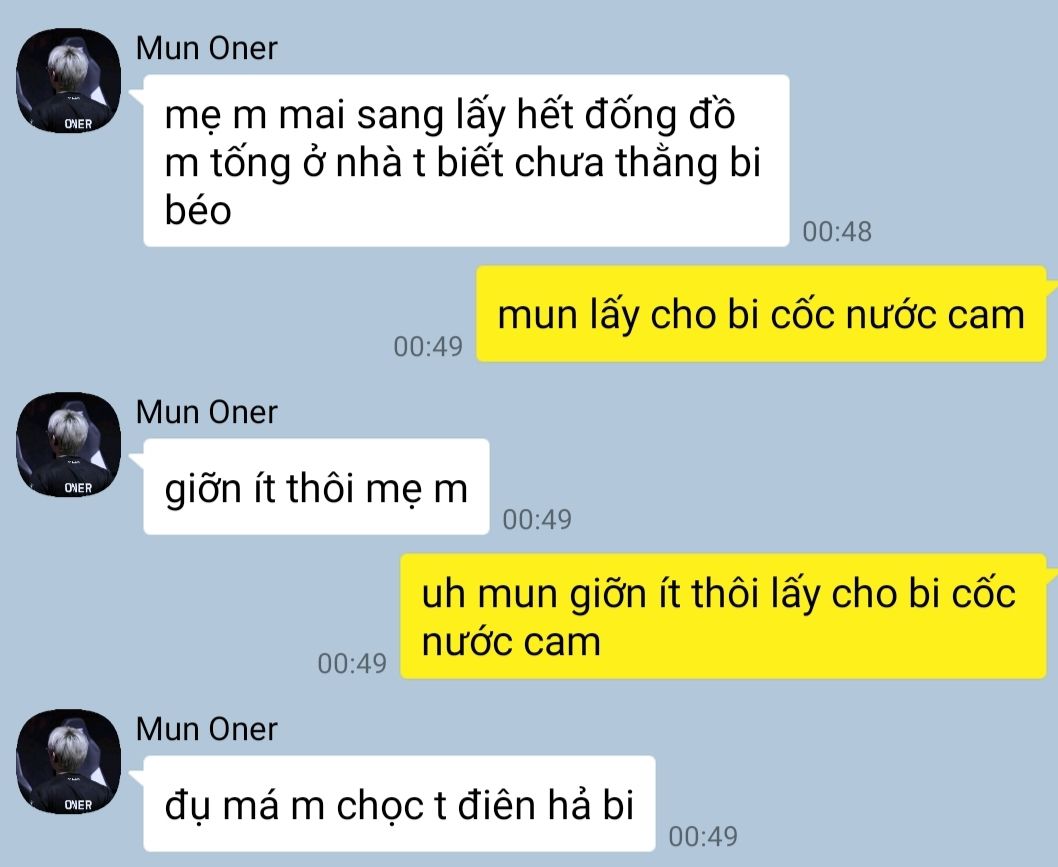Select message bubble "mẹ m mai sang lấy hết đống đồ"
Viewport: 1058px width, 867px height.
coord(466,161)
